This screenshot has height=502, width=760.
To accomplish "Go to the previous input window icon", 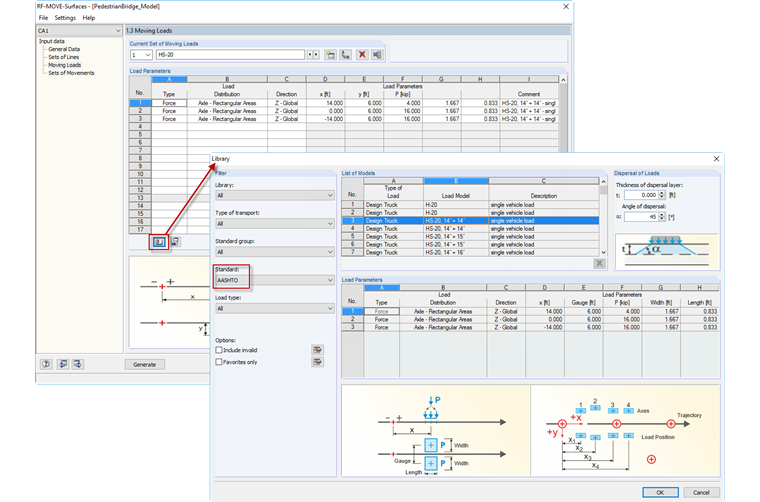I will (63, 364).
